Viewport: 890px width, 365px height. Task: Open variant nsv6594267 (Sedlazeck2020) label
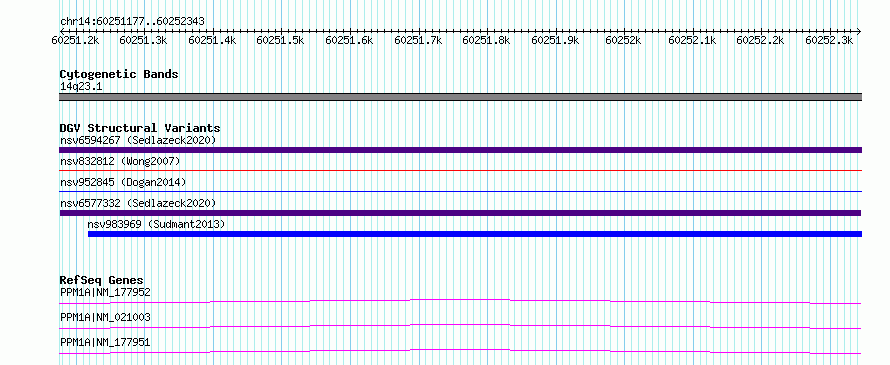138,140
